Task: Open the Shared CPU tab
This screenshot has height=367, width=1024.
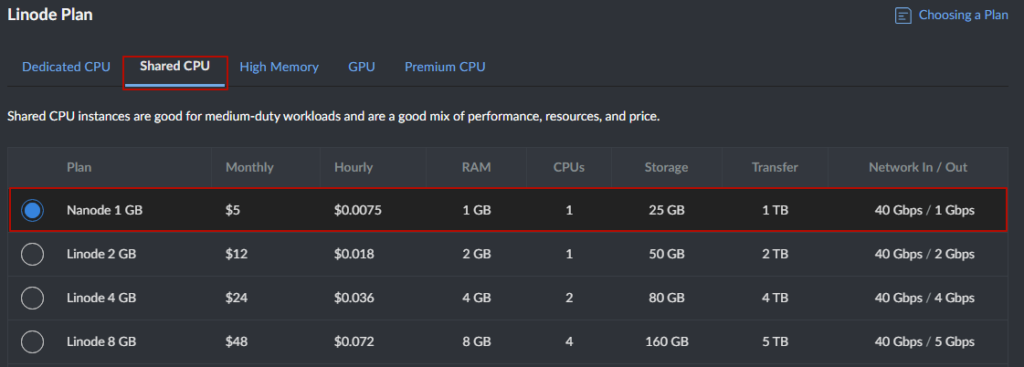Action: (174, 66)
